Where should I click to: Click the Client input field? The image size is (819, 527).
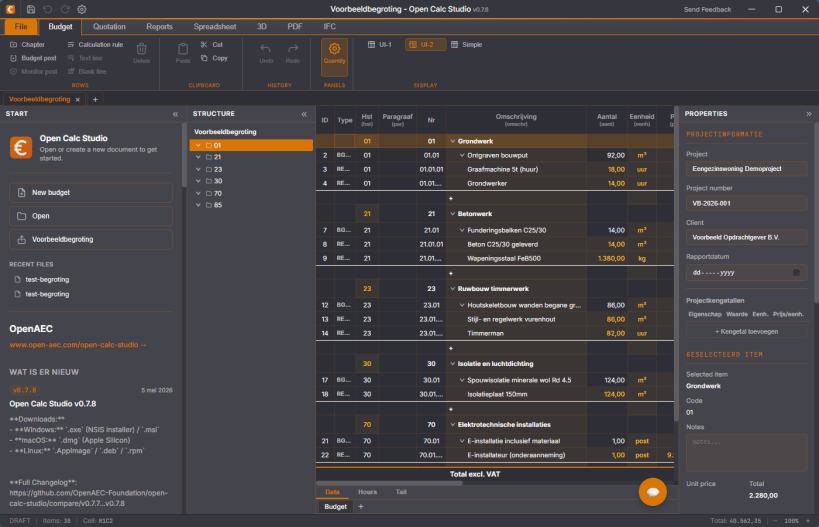tap(746, 237)
